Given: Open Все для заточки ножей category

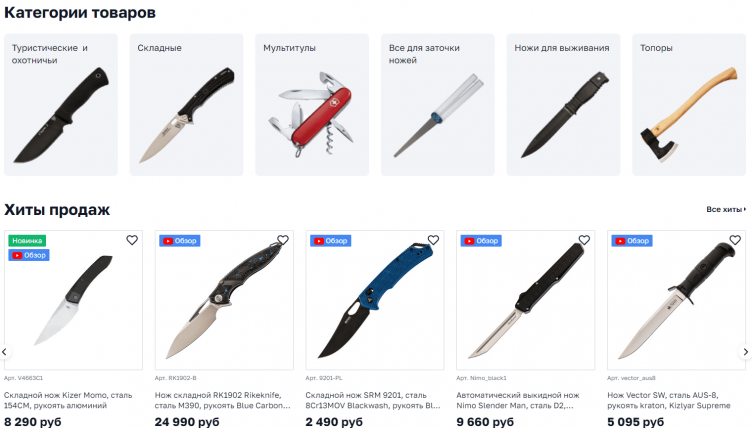Looking at the screenshot, I should pyautogui.click(x=438, y=105).
